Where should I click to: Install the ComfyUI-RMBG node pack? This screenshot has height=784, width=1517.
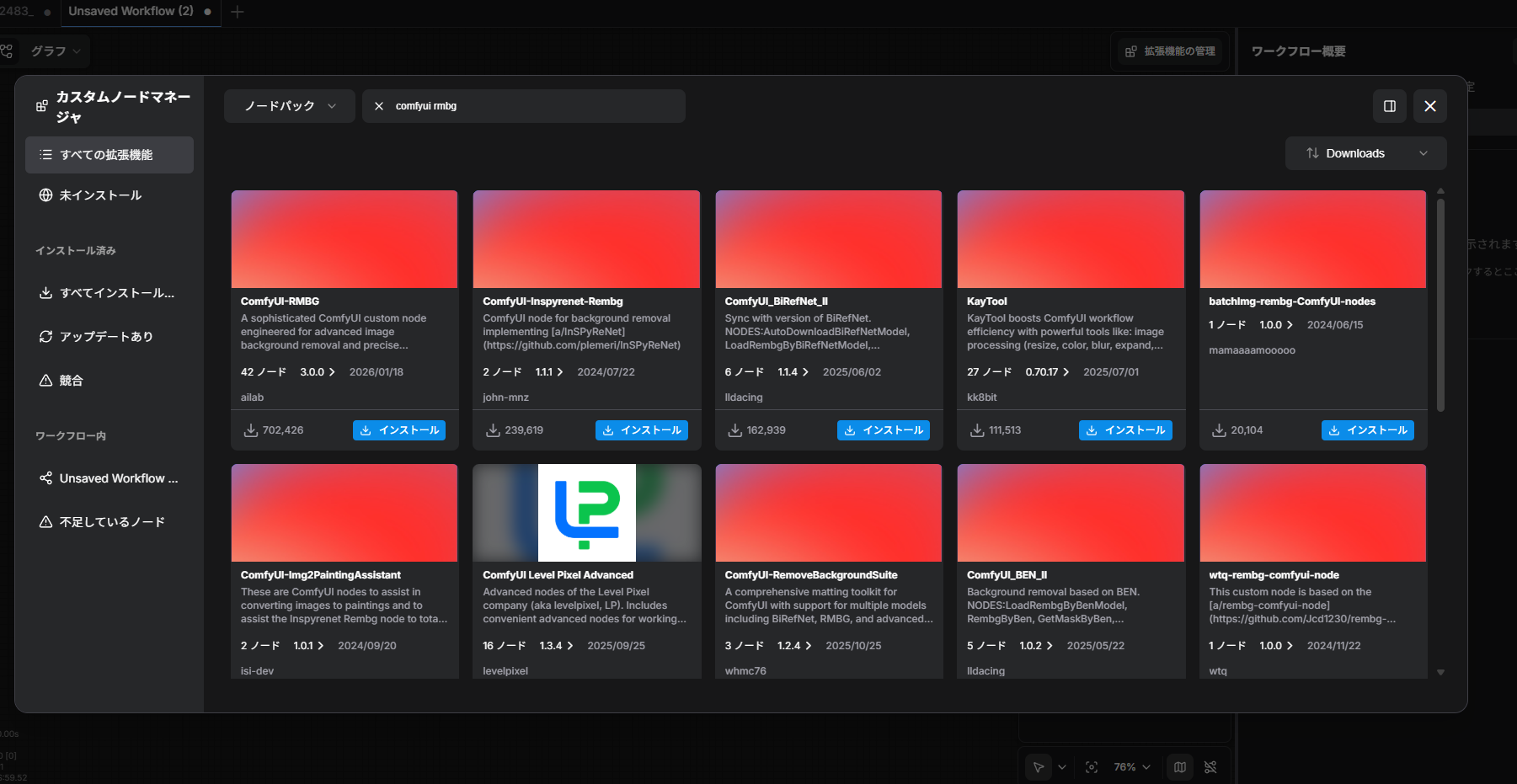pos(399,430)
